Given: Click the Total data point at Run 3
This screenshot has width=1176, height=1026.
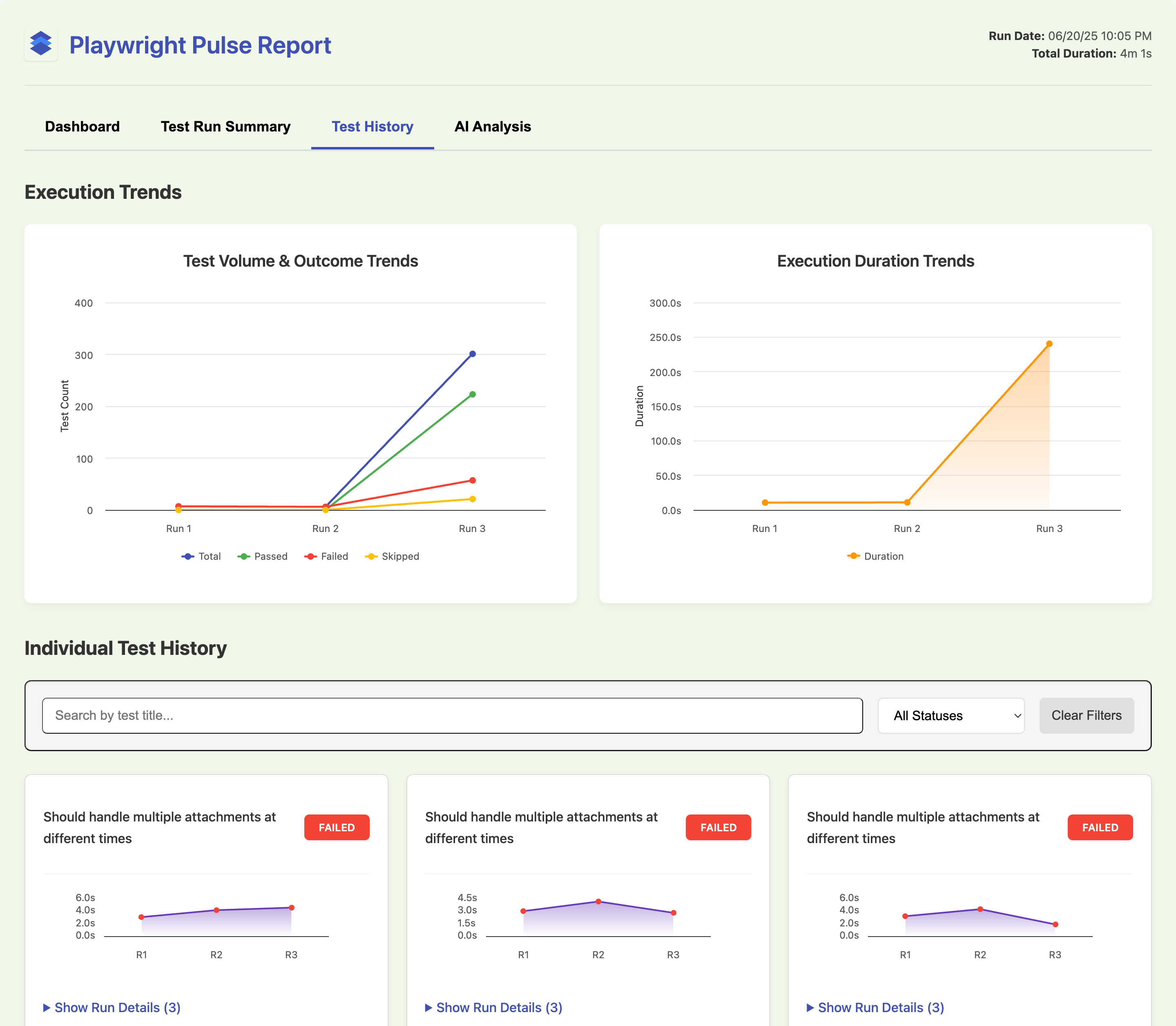Looking at the screenshot, I should coord(473,354).
